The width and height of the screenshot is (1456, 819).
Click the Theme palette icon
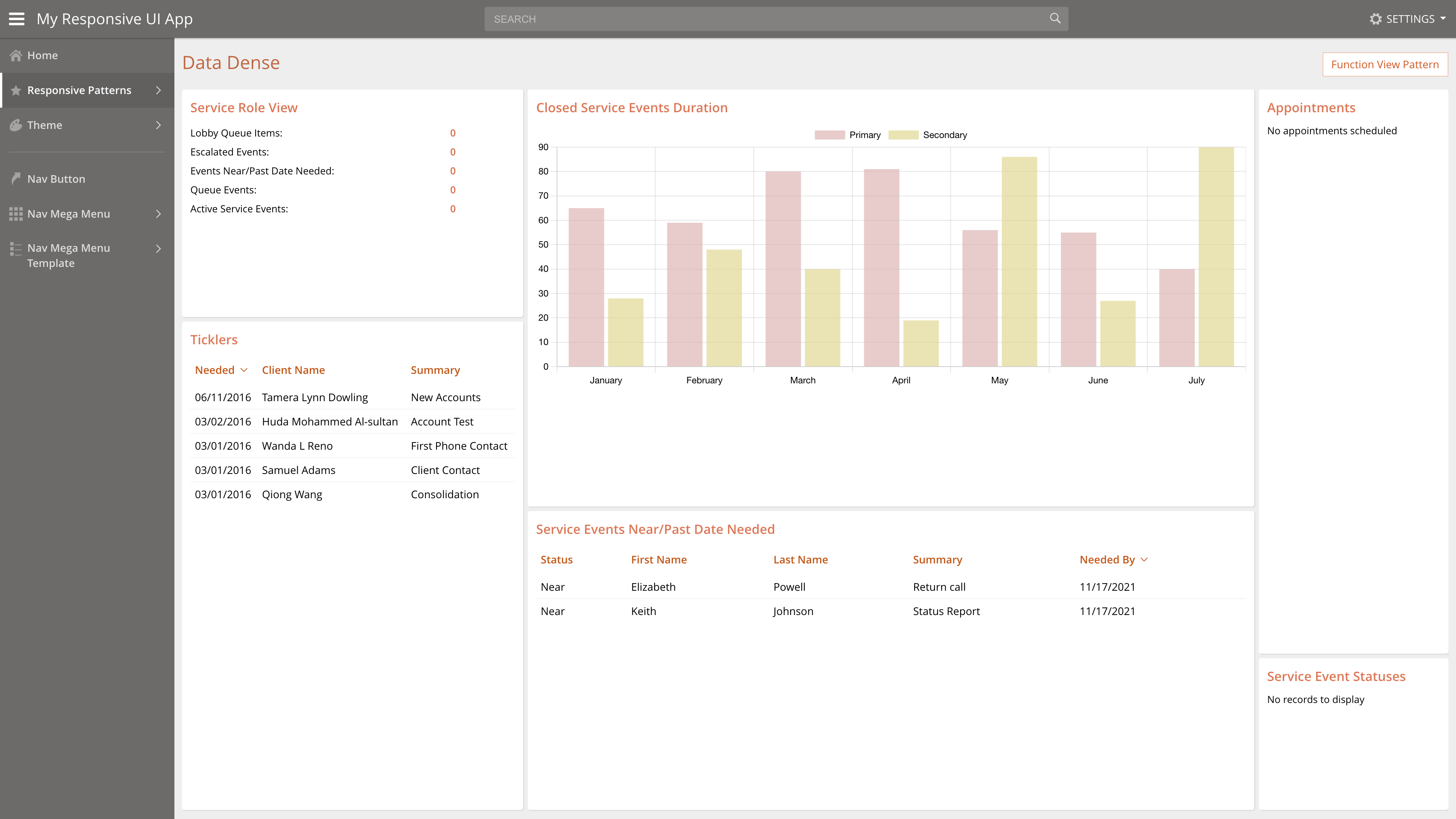click(x=16, y=125)
